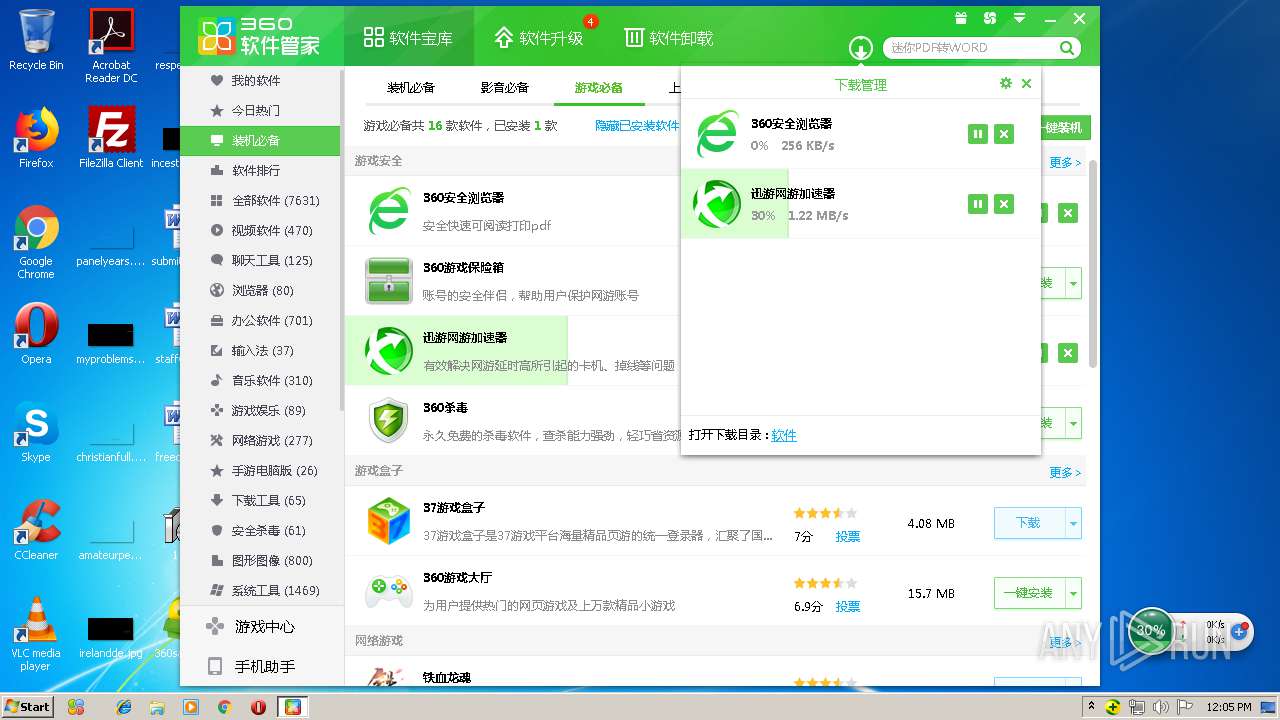Click 下载 button for 37游戏盒子
1280x720 pixels.
[x=1028, y=523]
